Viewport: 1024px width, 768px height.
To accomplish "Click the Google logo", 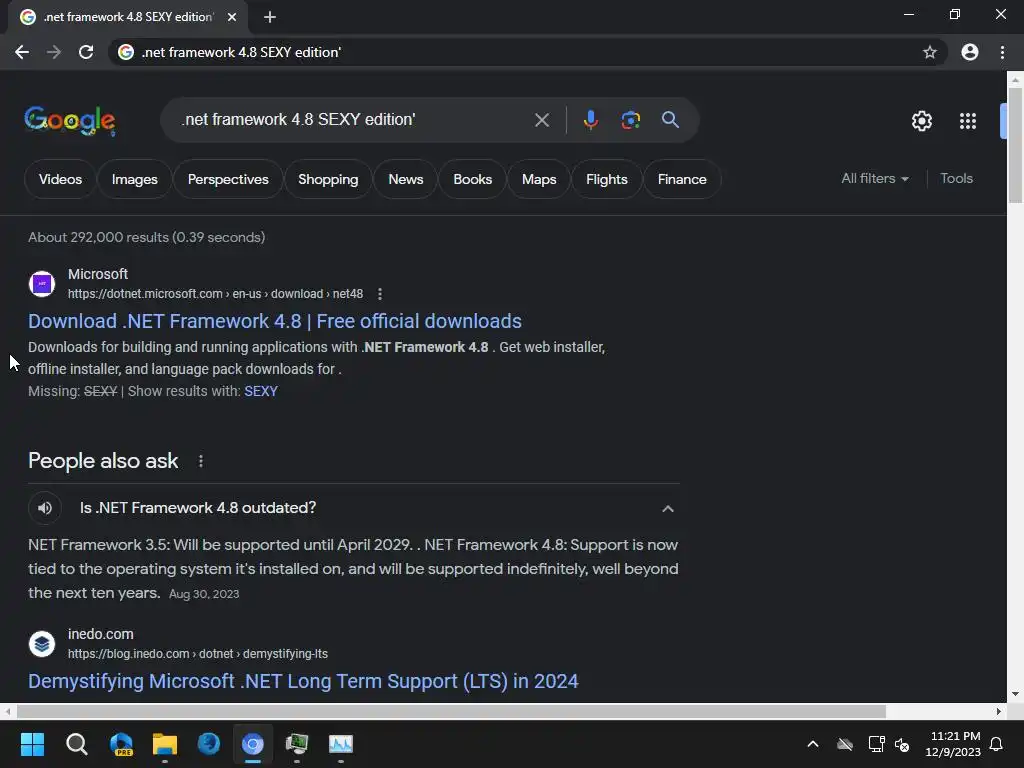I will [70, 120].
